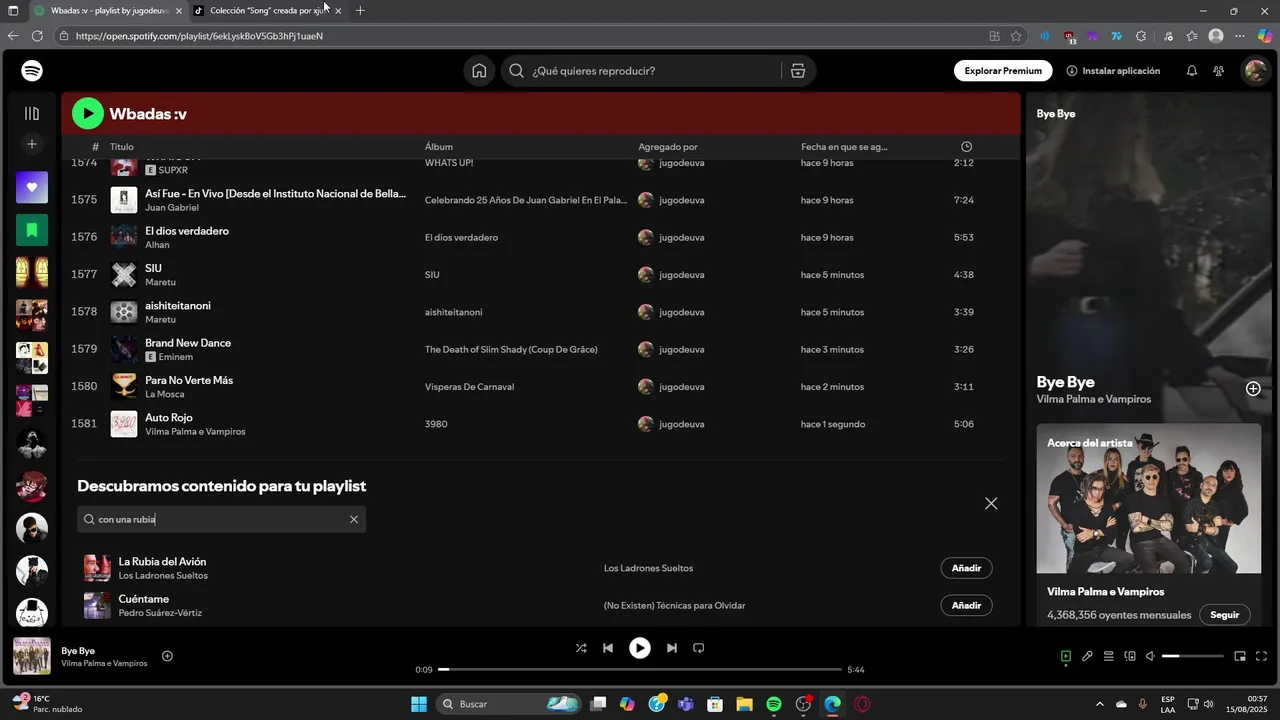Open Eminem artist link
Viewport: 1280px width, 720px height.
pos(176,357)
